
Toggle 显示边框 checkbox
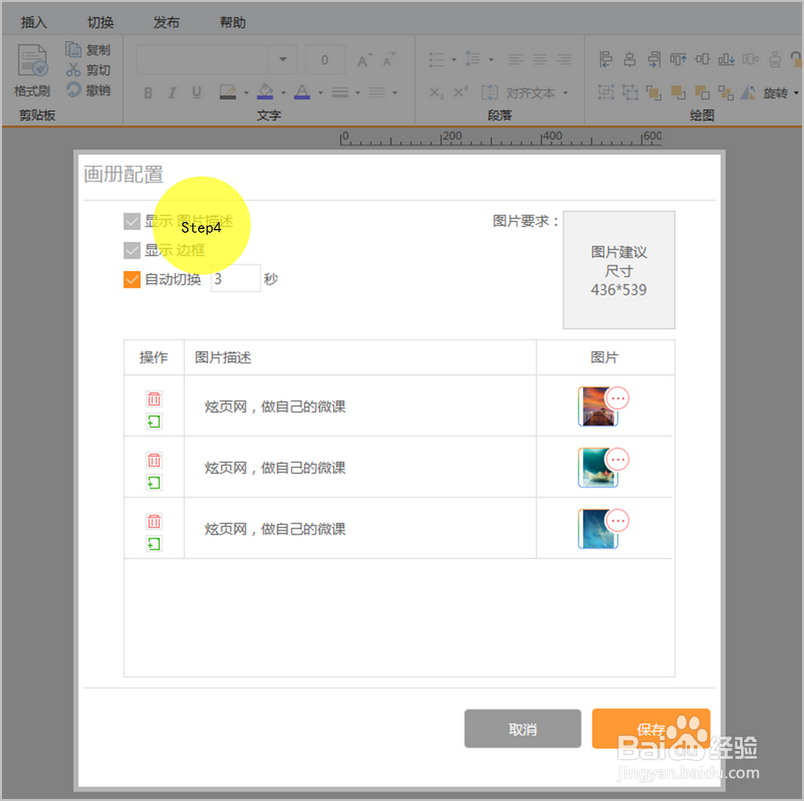pos(132,250)
